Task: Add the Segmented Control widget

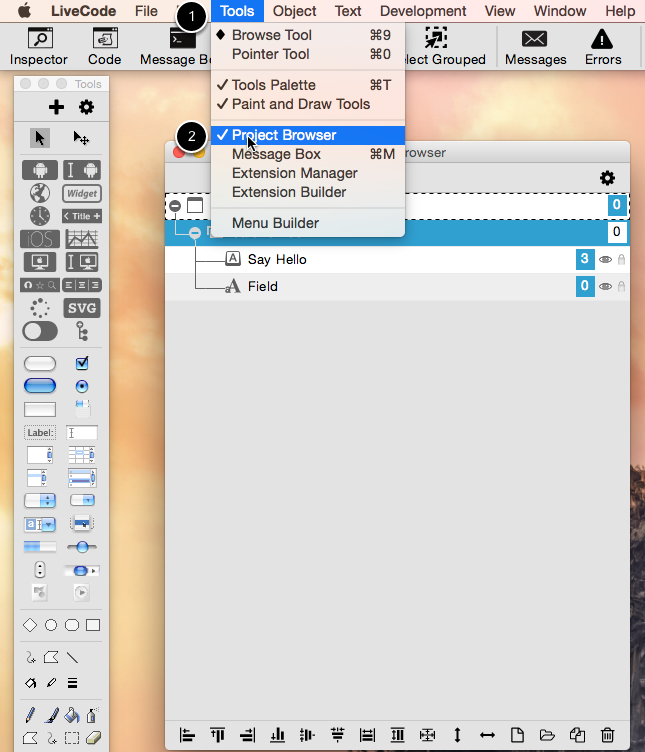Action: coord(82,285)
